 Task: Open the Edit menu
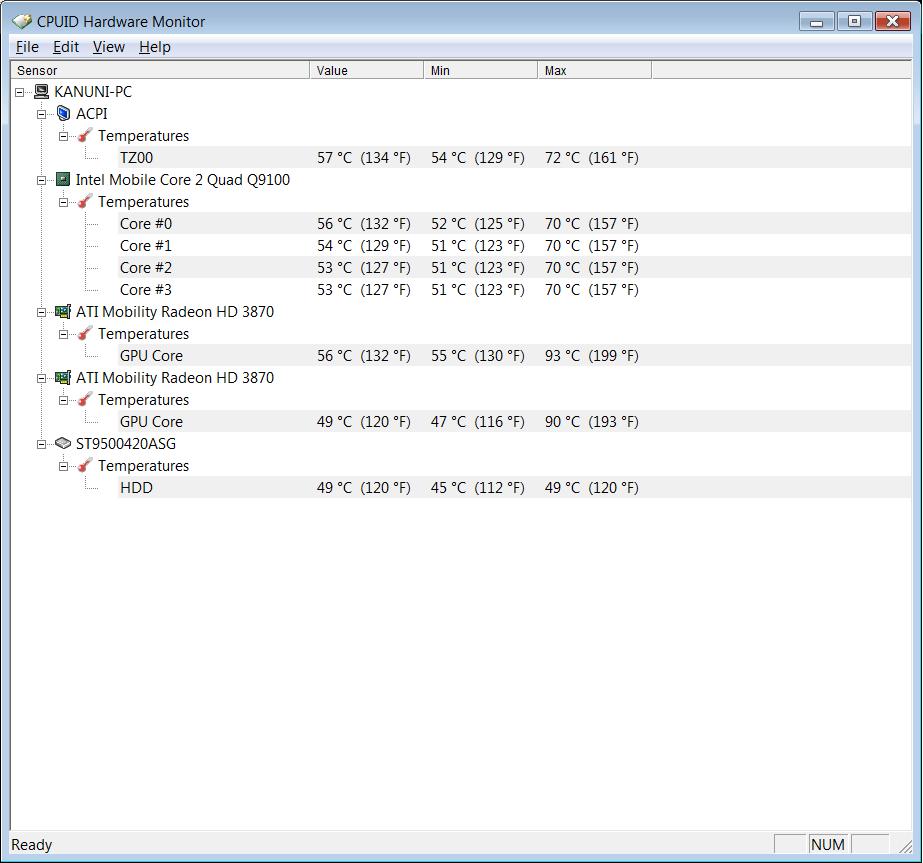66,47
